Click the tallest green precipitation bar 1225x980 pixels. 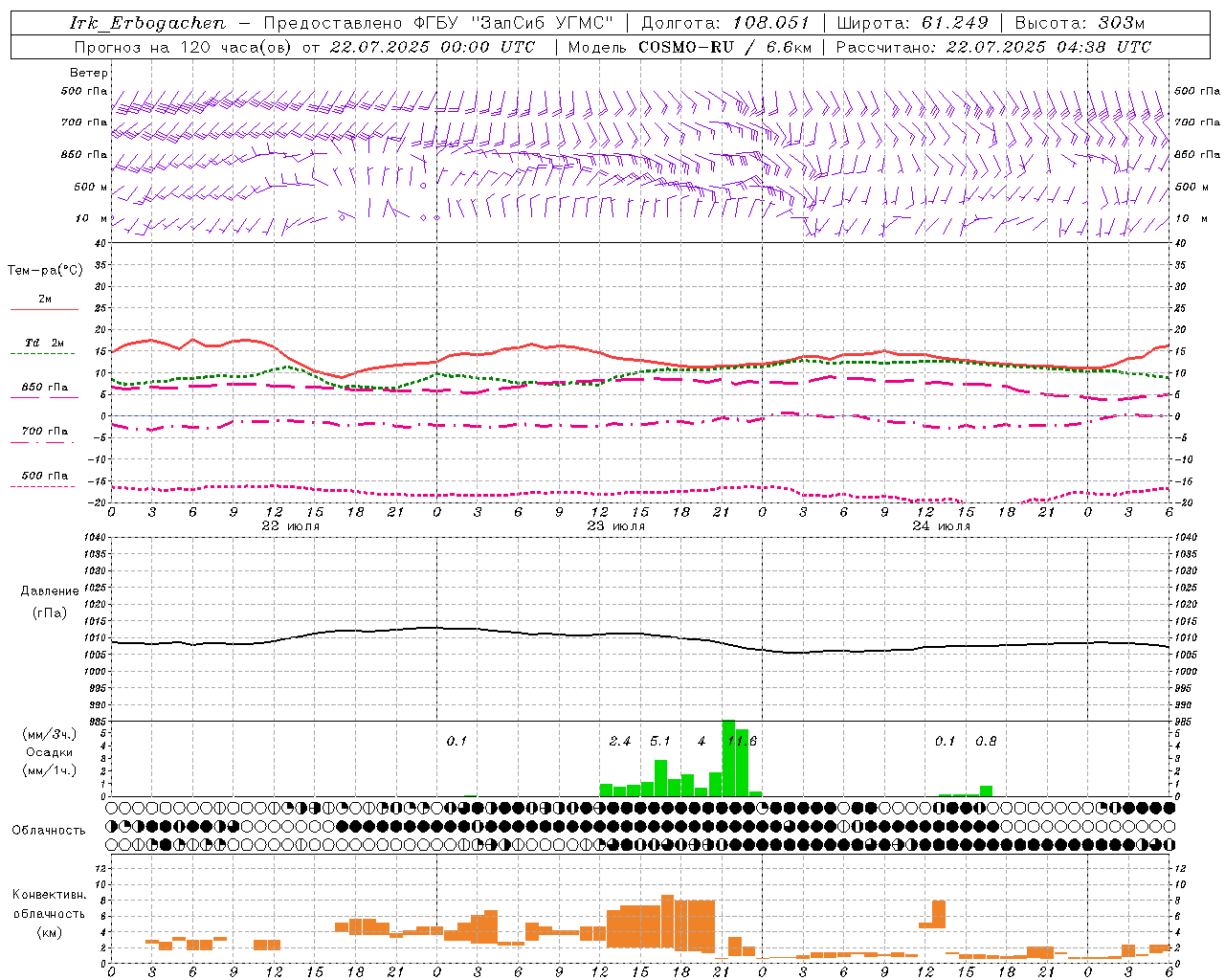pos(728,758)
